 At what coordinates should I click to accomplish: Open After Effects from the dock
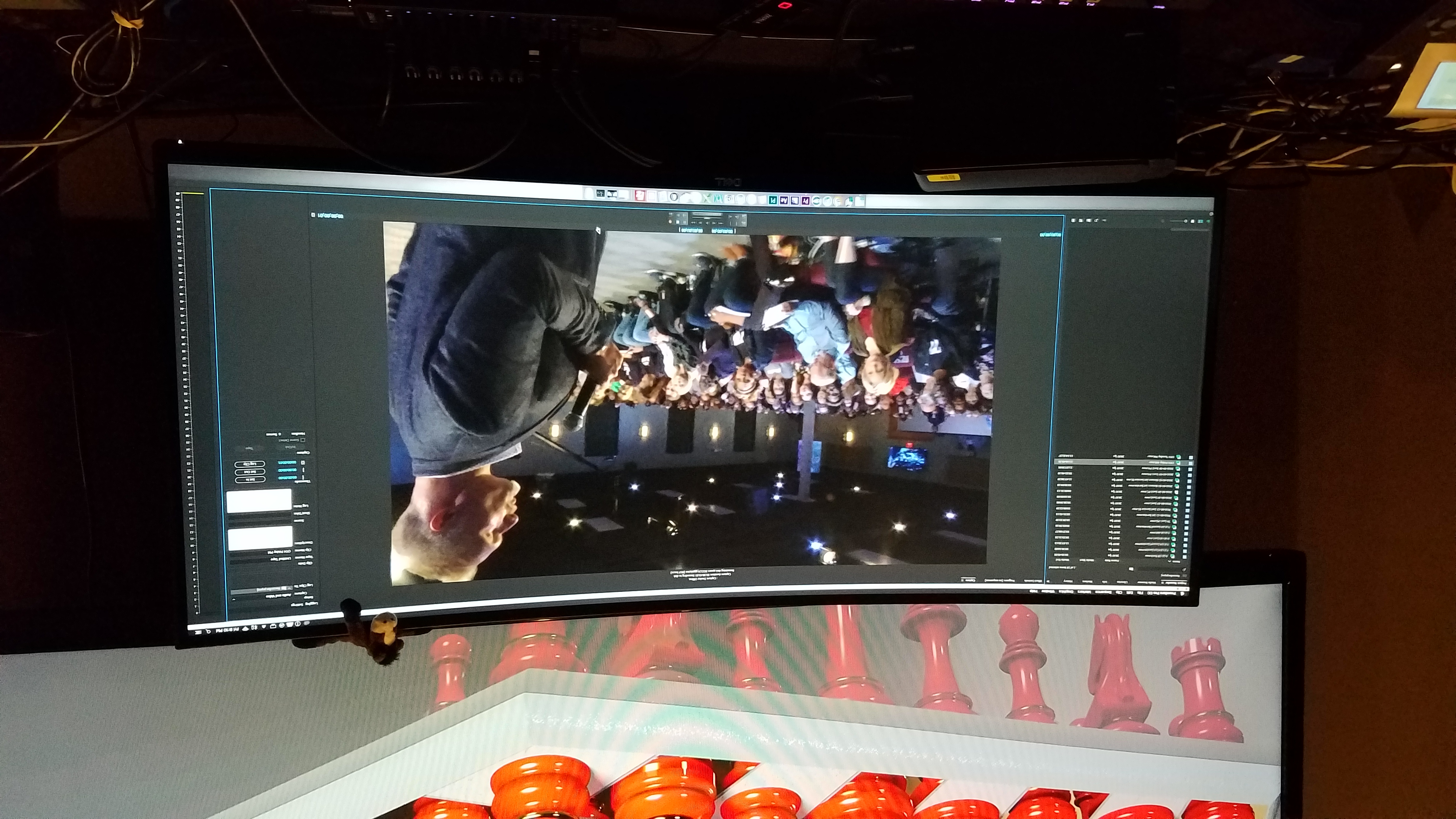coord(784,201)
